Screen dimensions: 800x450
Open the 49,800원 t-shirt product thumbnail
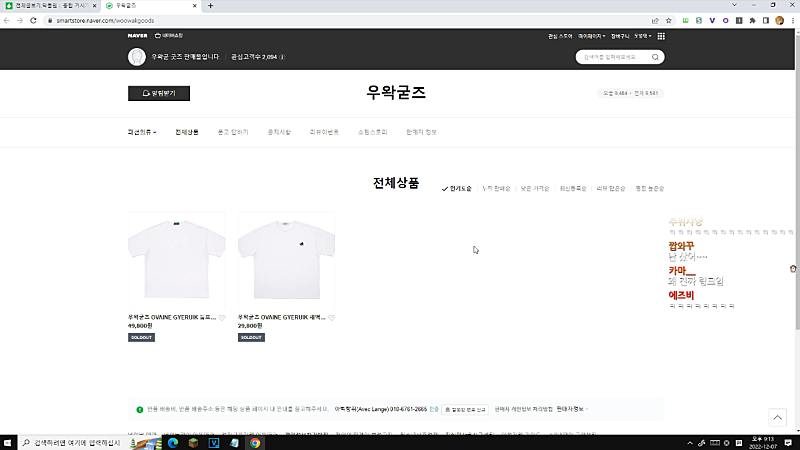(177, 260)
